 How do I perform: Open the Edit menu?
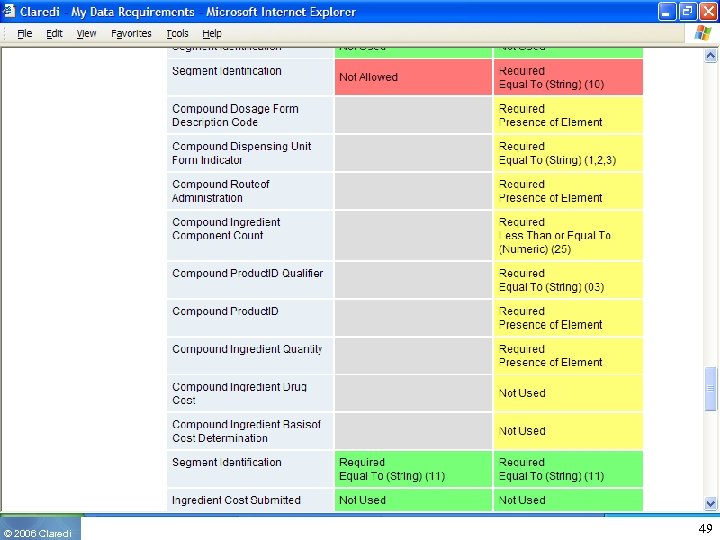click(54, 34)
